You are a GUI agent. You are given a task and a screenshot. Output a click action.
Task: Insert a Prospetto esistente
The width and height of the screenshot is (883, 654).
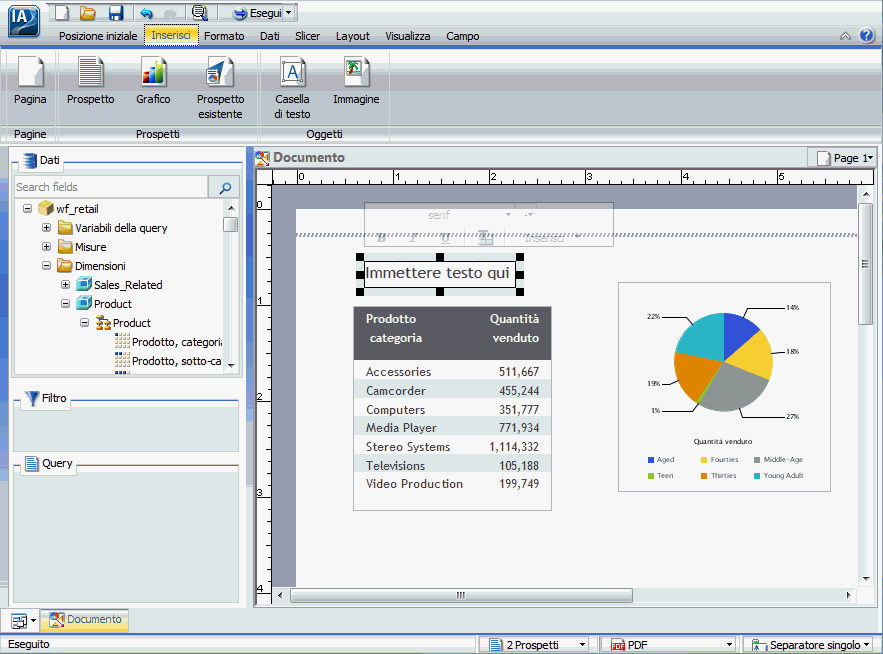[220, 87]
